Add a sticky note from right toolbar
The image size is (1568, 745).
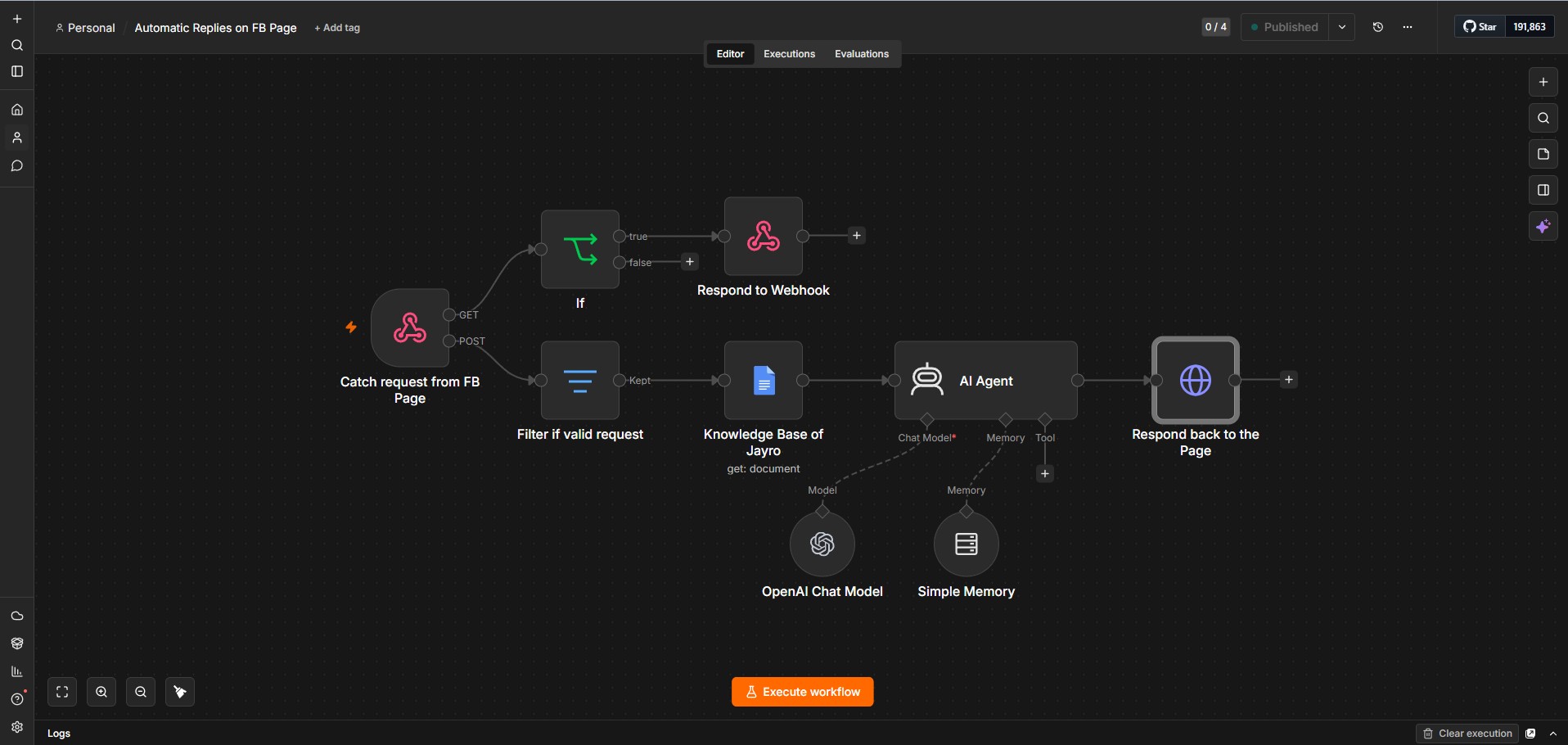pos(1543,154)
